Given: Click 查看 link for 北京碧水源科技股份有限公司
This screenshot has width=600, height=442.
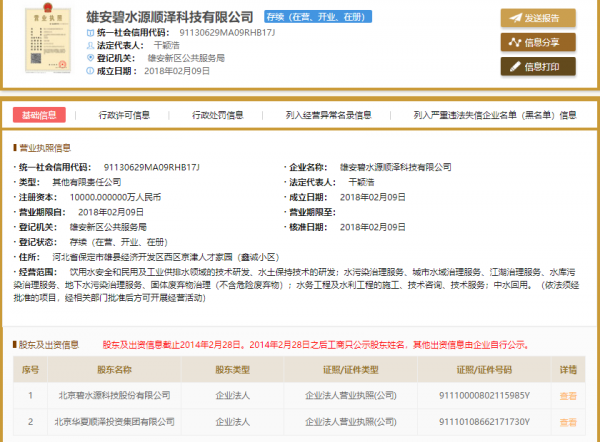Looking at the screenshot, I should pyautogui.click(x=568, y=396).
